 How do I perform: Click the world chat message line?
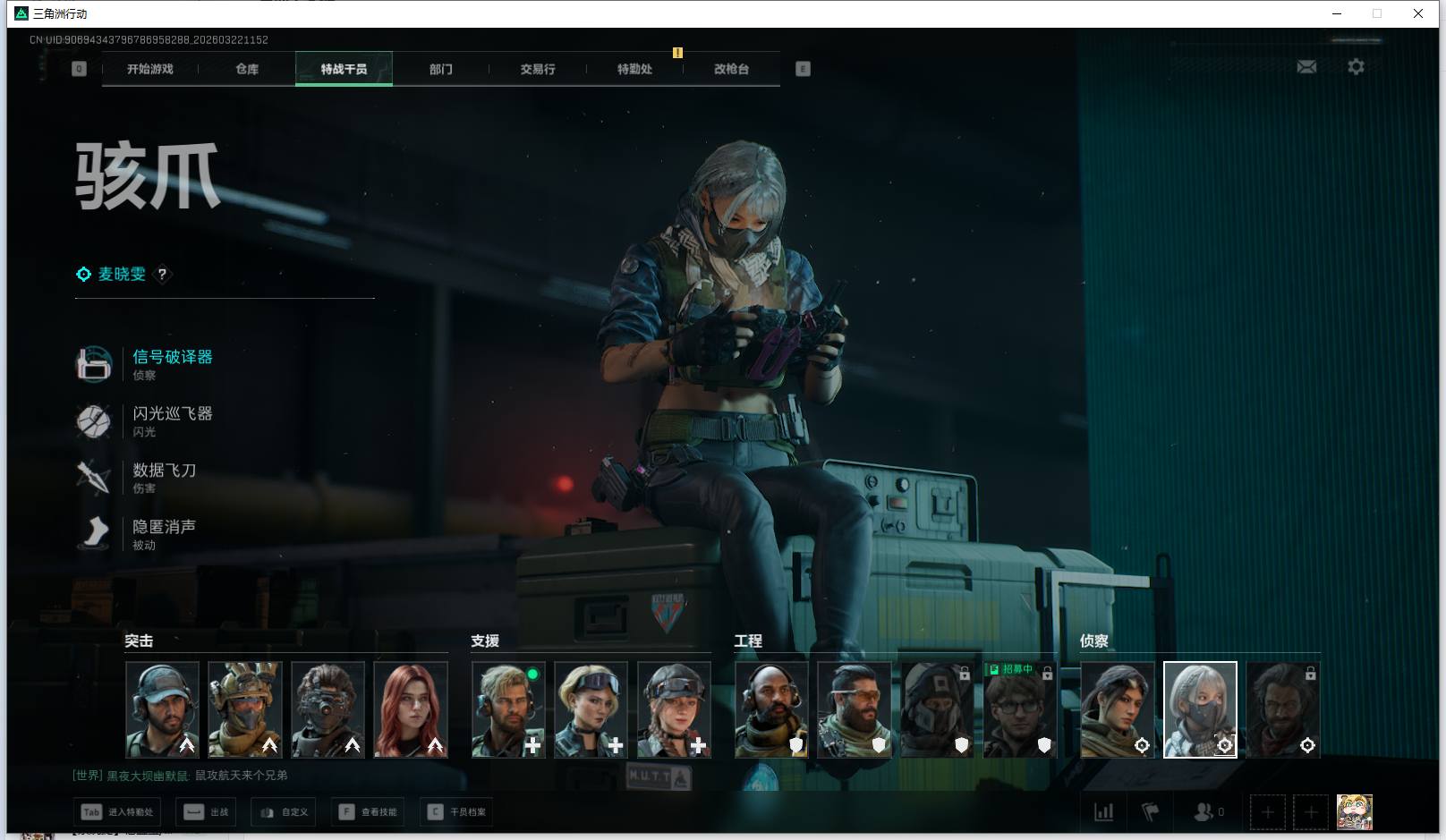click(x=180, y=776)
